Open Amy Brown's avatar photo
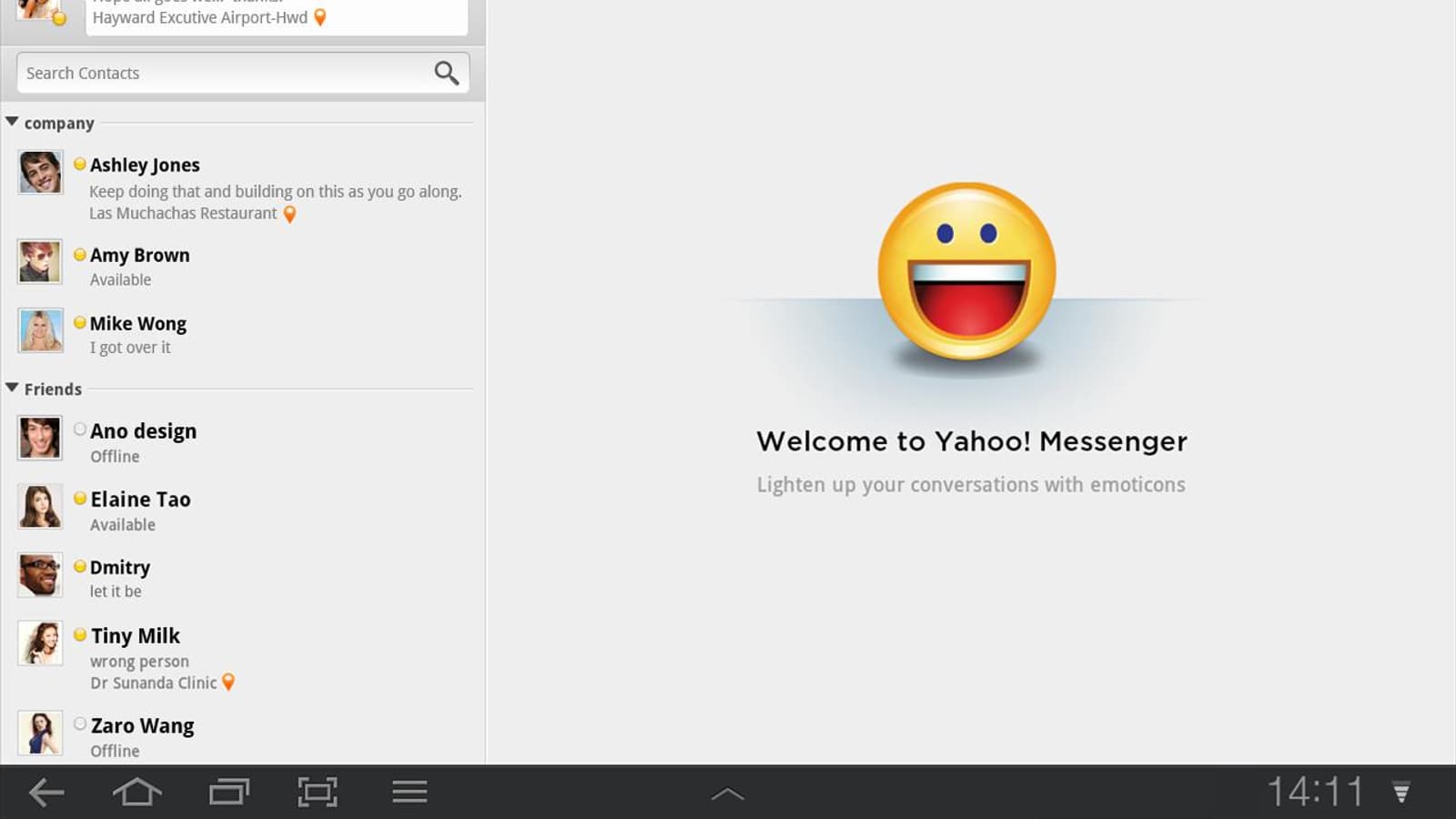 point(40,262)
